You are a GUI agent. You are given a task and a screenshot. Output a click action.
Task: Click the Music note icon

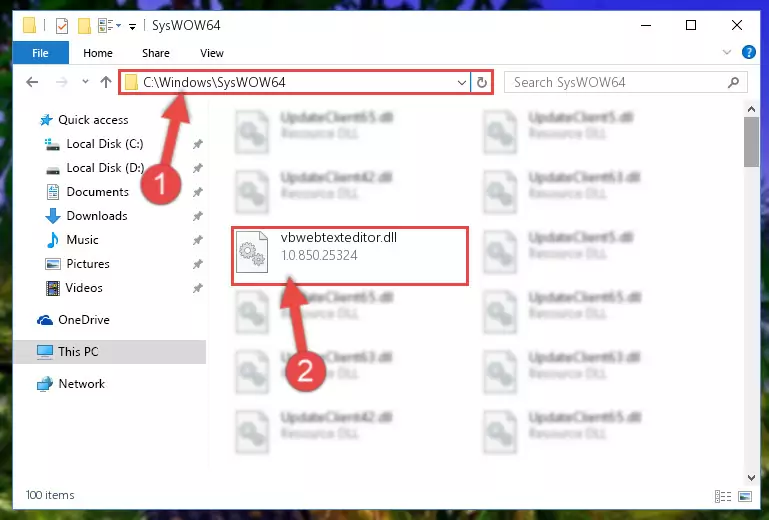coord(52,240)
